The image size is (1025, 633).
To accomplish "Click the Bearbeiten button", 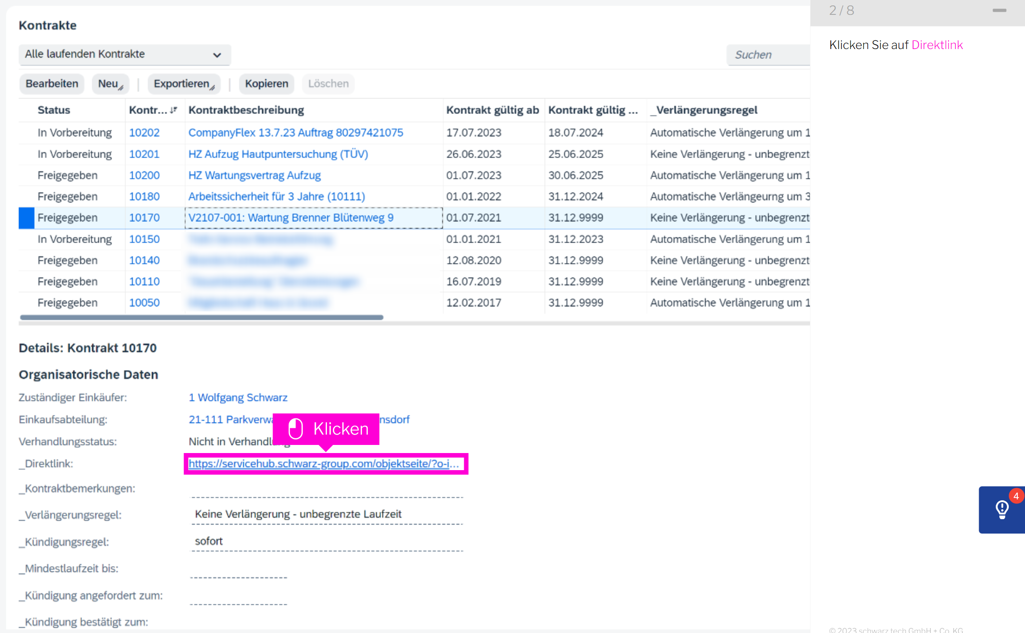I will (52, 84).
